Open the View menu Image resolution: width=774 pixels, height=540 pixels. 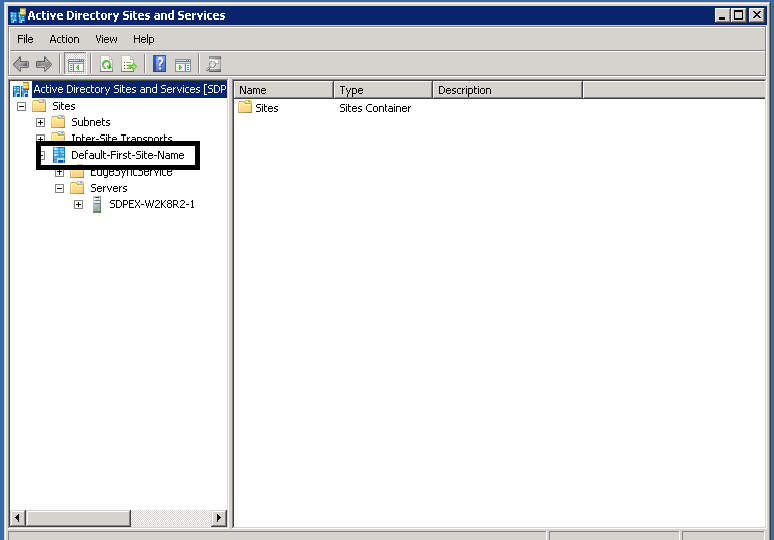click(106, 39)
